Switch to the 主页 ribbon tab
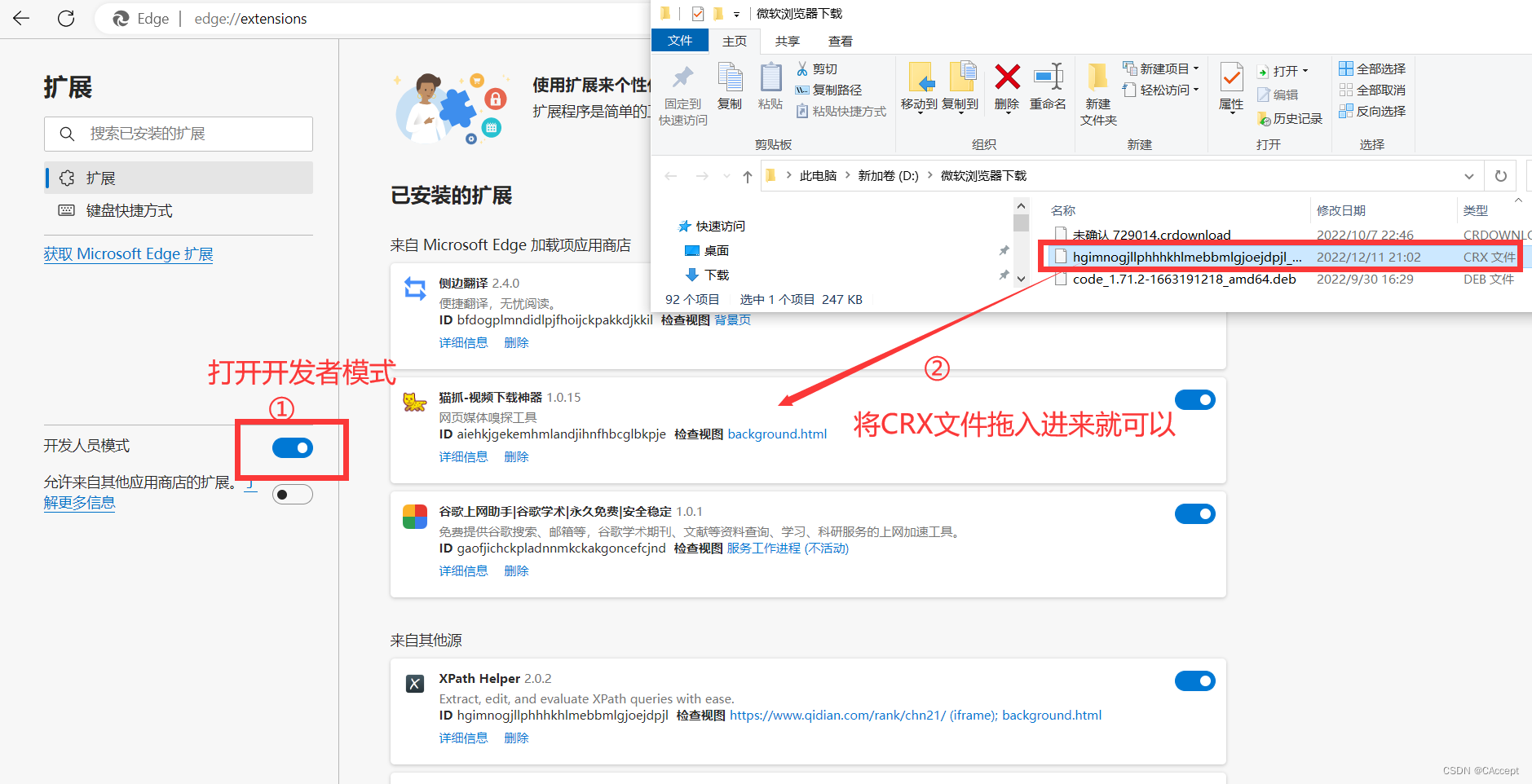Viewport: 1532px width, 784px height. click(x=735, y=41)
